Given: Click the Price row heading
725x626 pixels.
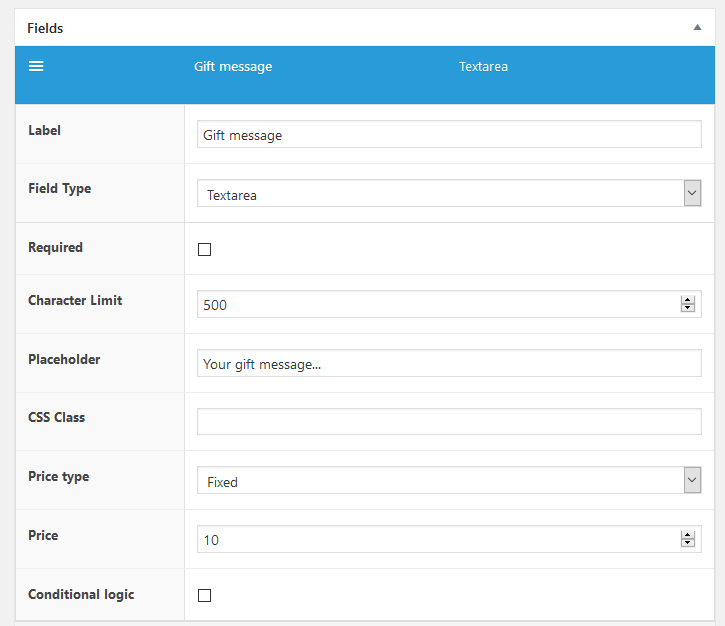Looking at the screenshot, I should click(x=43, y=535).
